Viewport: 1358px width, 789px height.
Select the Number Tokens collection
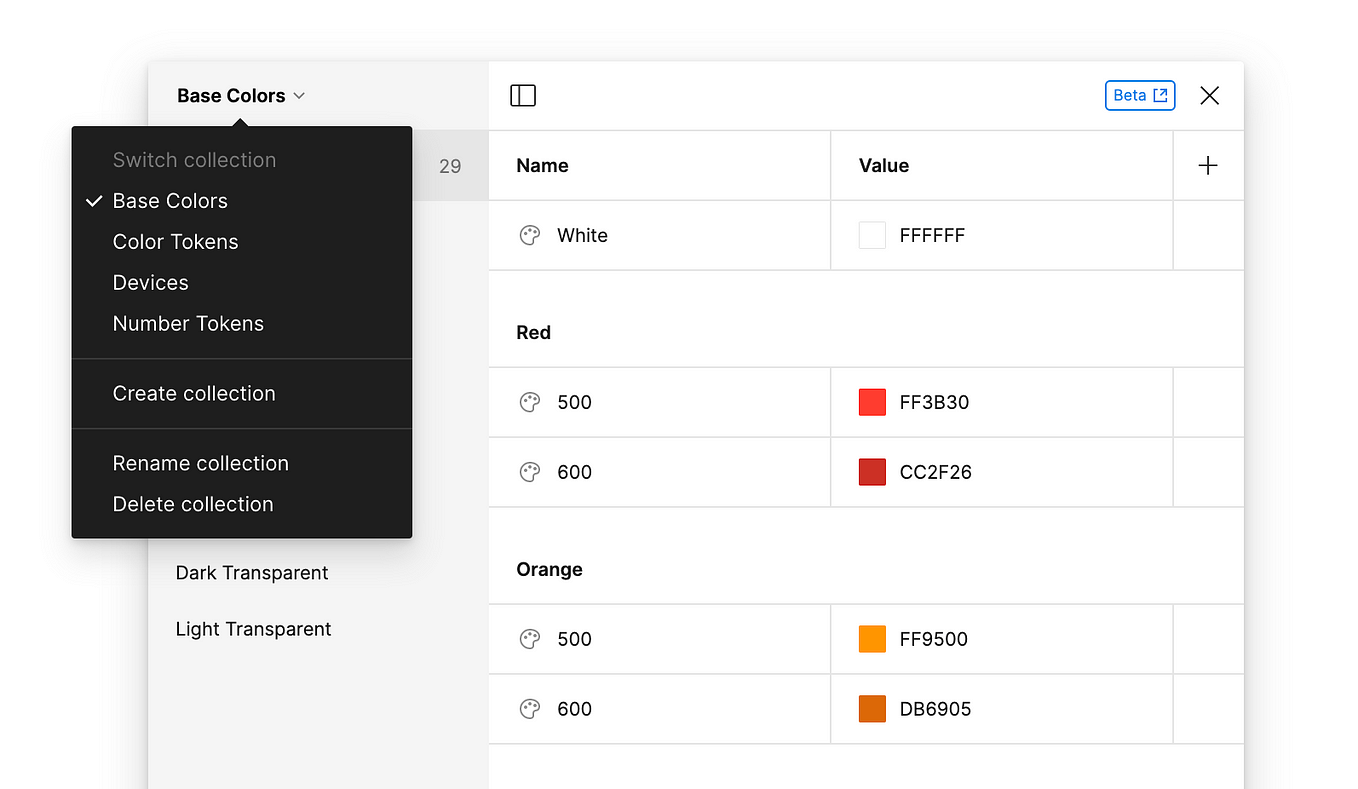click(187, 323)
